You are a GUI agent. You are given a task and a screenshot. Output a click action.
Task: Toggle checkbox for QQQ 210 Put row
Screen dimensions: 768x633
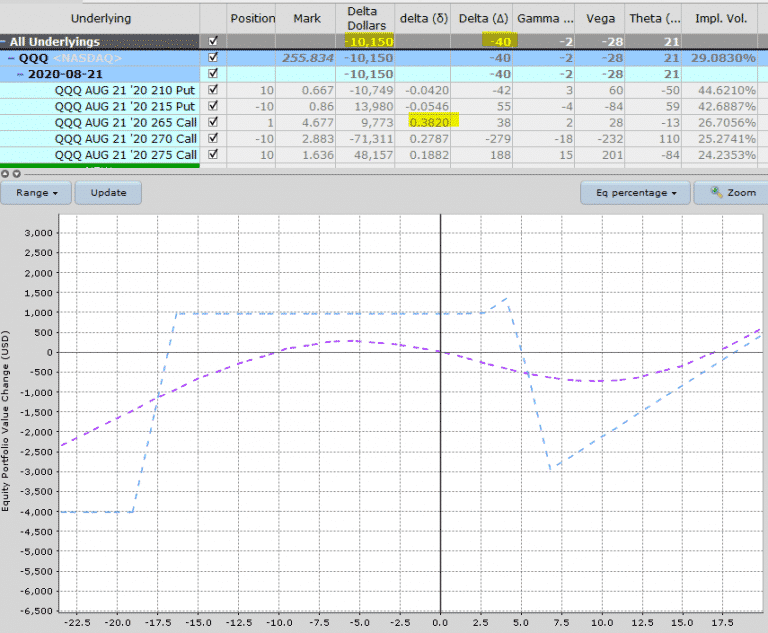point(211,90)
